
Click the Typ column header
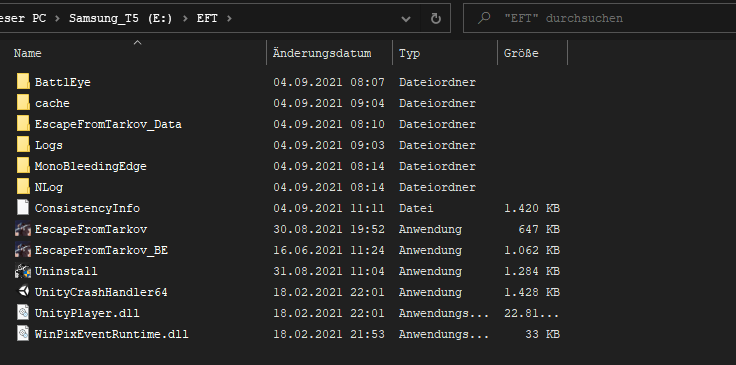[409, 53]
